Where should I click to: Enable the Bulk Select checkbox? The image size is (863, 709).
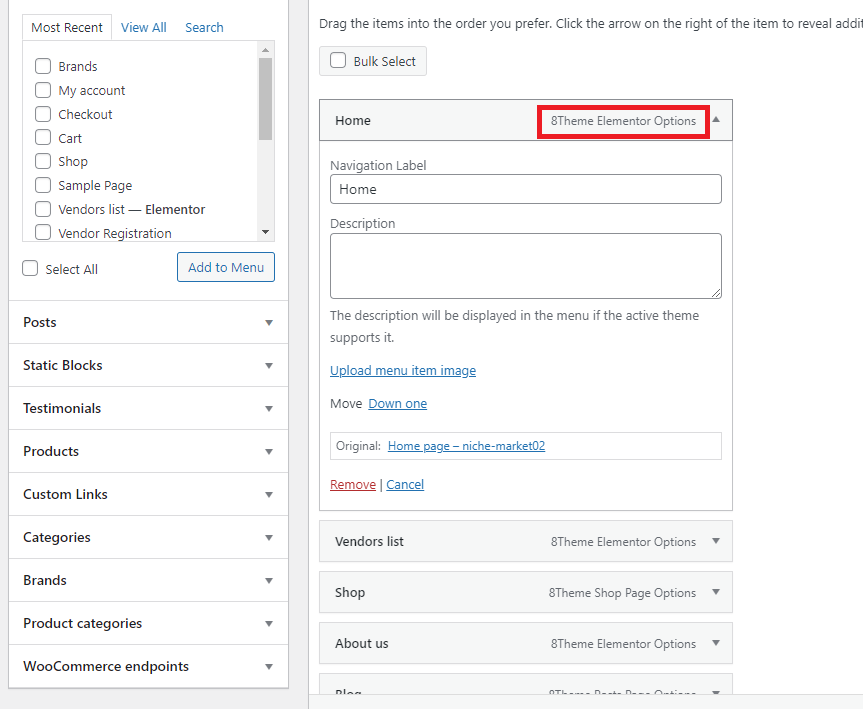point(338,61)
